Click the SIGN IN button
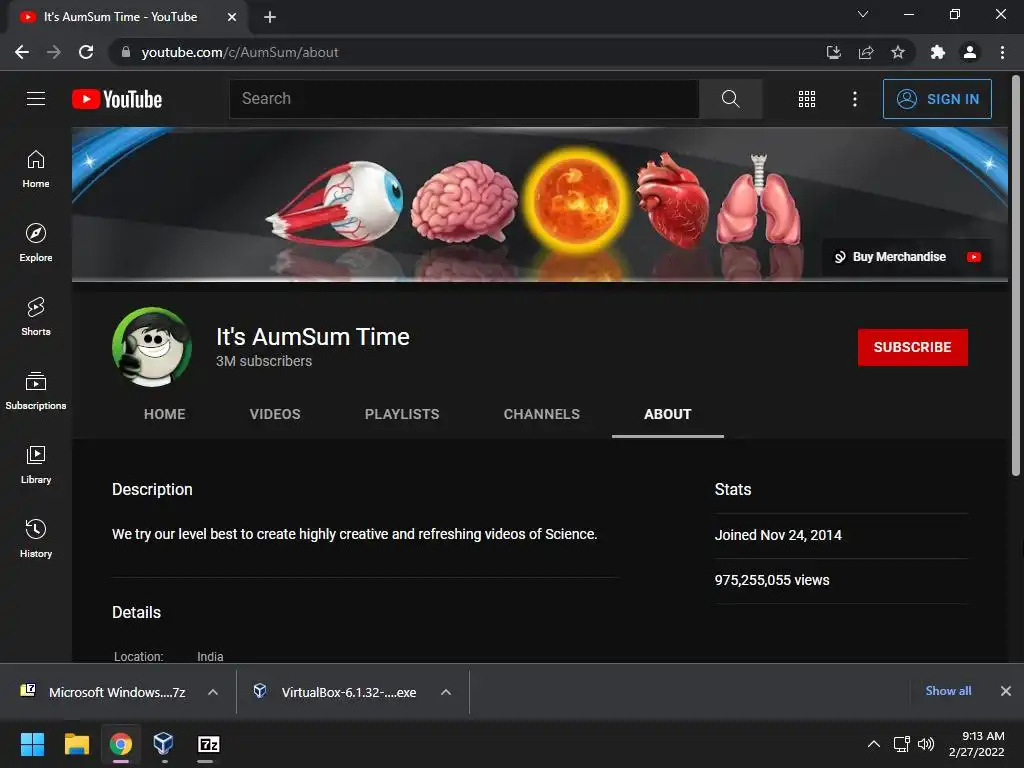 click(937, 99)
